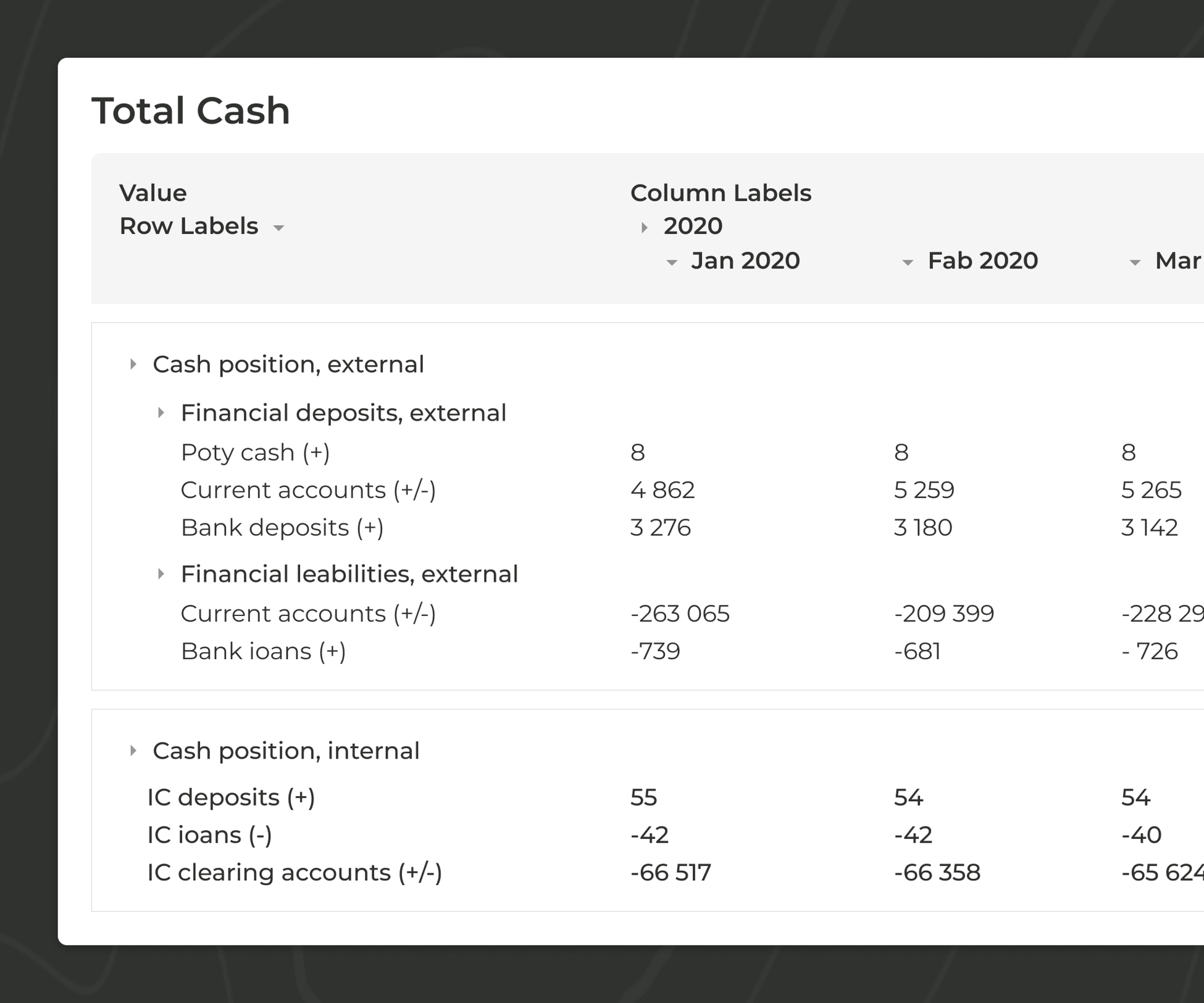Screen dimensions: 1204x1003
Task: Select the 4 862 value cell for Jan 2020
Action: 662,489
